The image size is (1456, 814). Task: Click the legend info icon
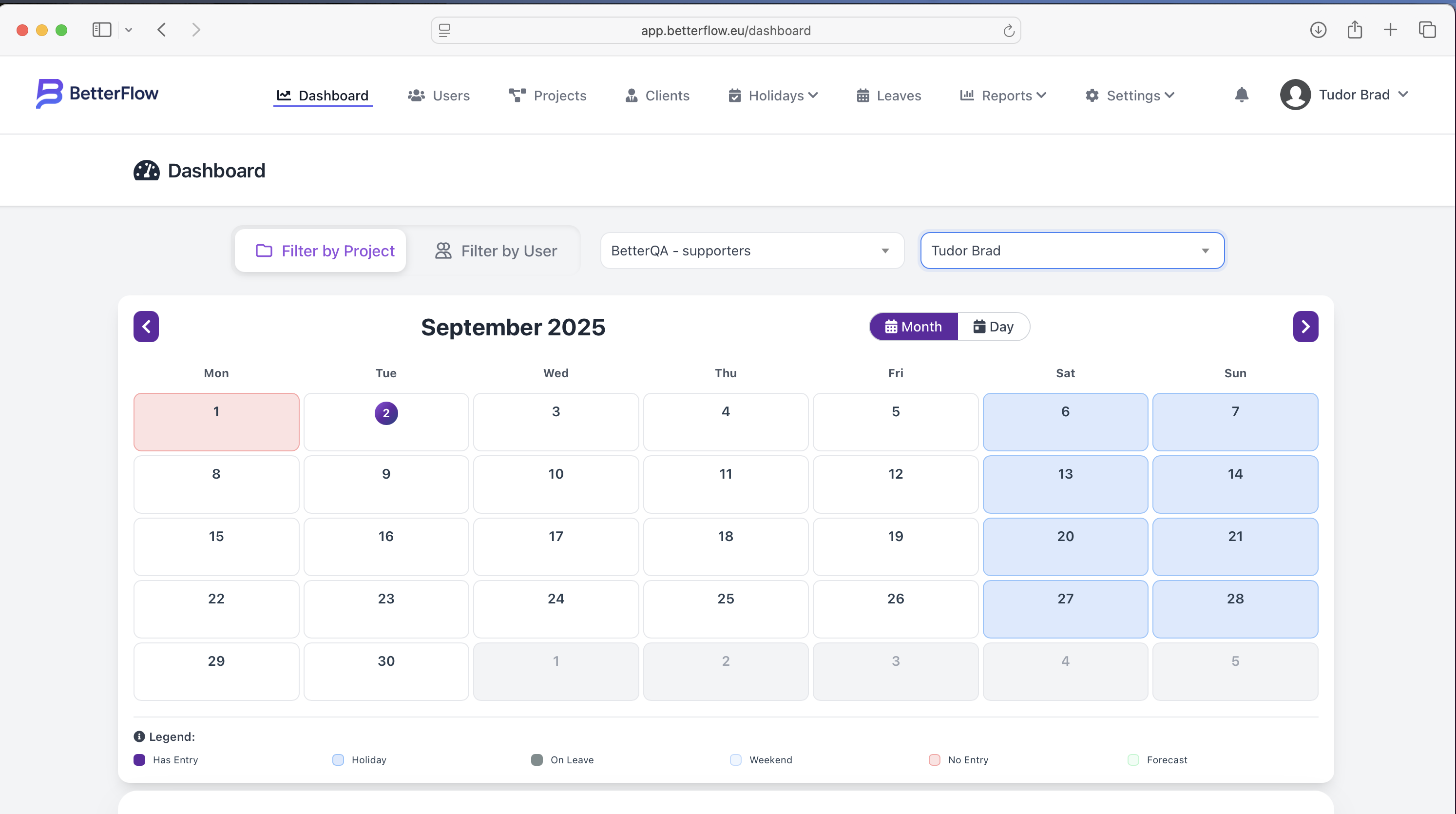[x=139, y=736]
